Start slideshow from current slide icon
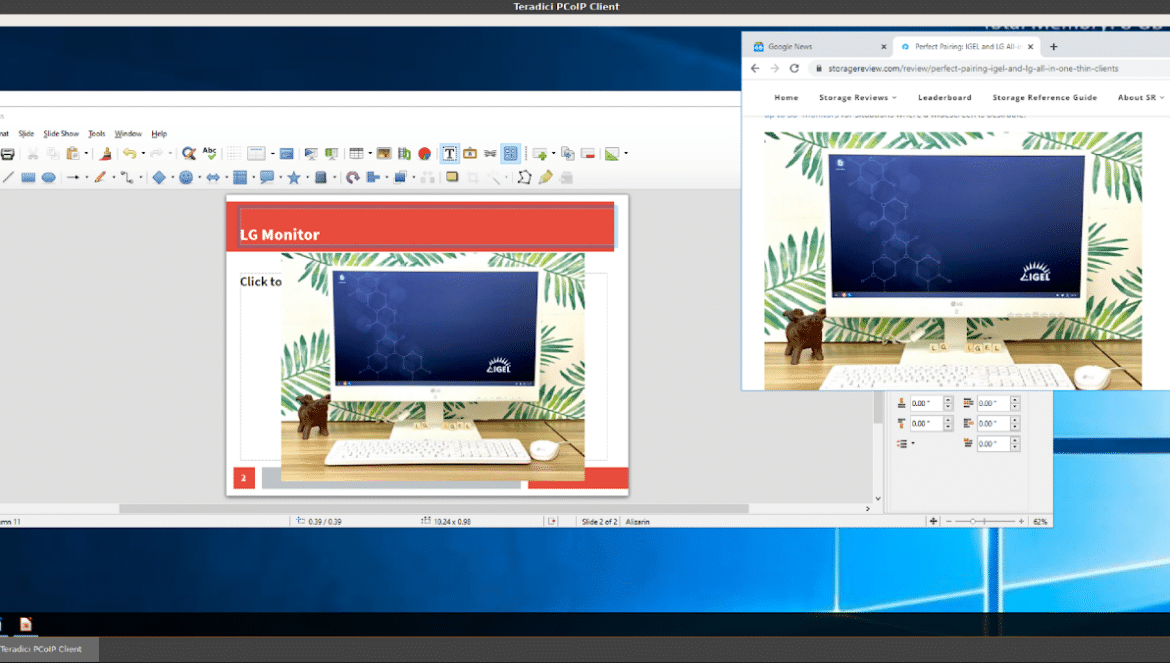The height and width of the screenshot is (663, 1170). (331, 154)
